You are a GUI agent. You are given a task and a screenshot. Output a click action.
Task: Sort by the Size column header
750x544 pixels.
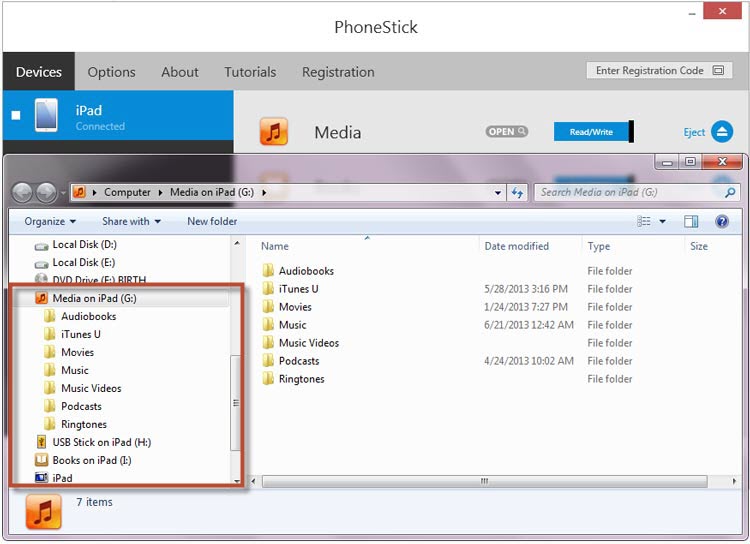tap(699, 246)
